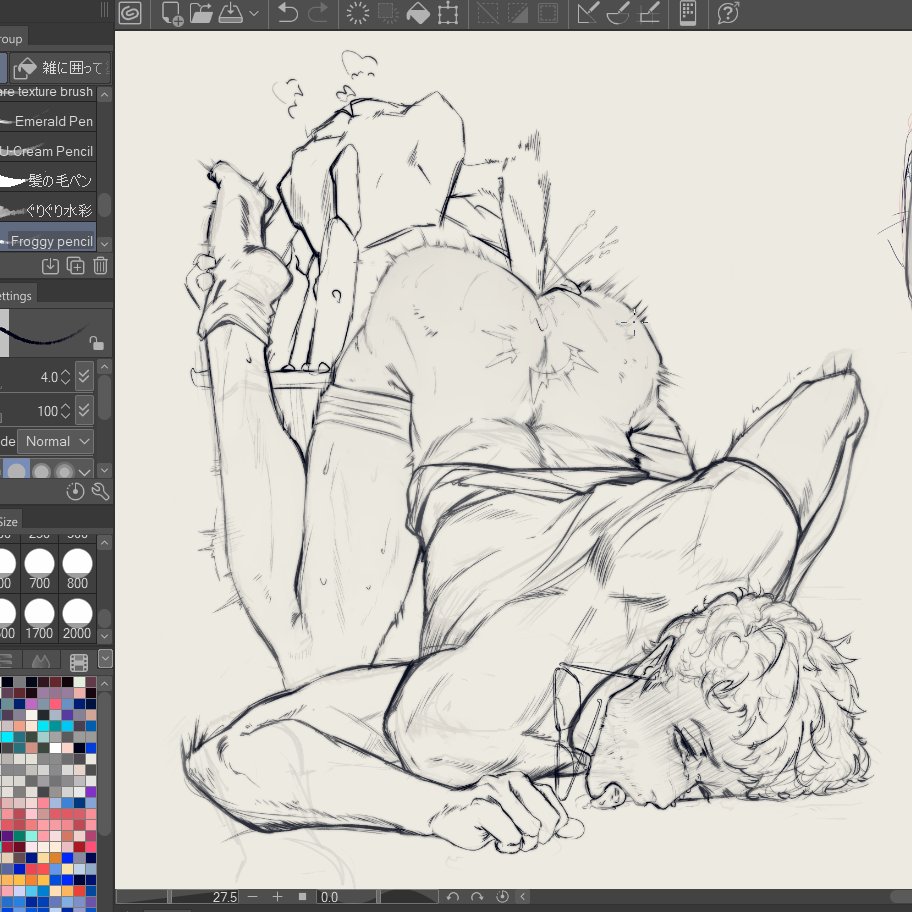Open a file from folder icon

point(201,13)
